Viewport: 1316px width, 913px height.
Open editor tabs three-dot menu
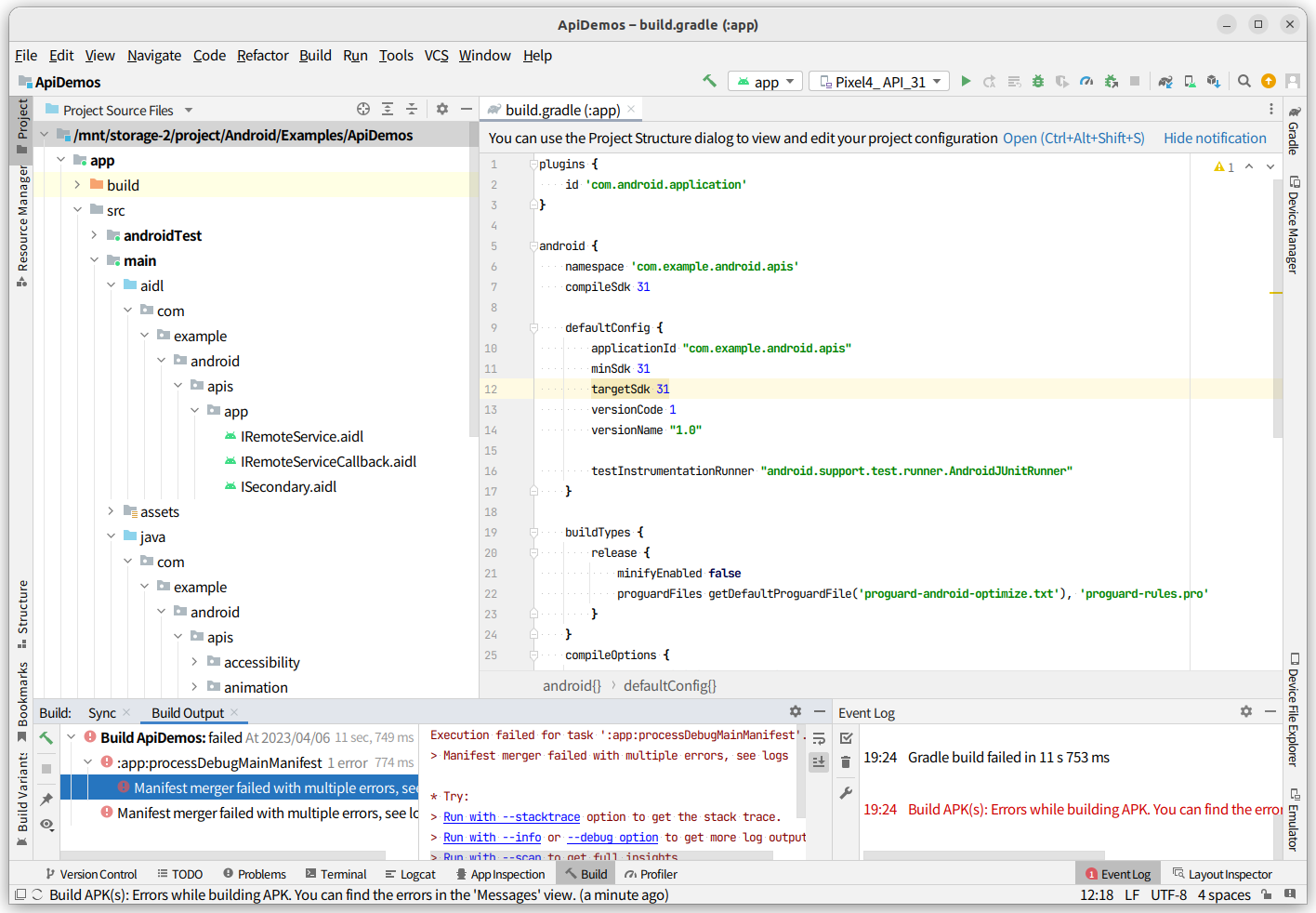coord(1271,109)
